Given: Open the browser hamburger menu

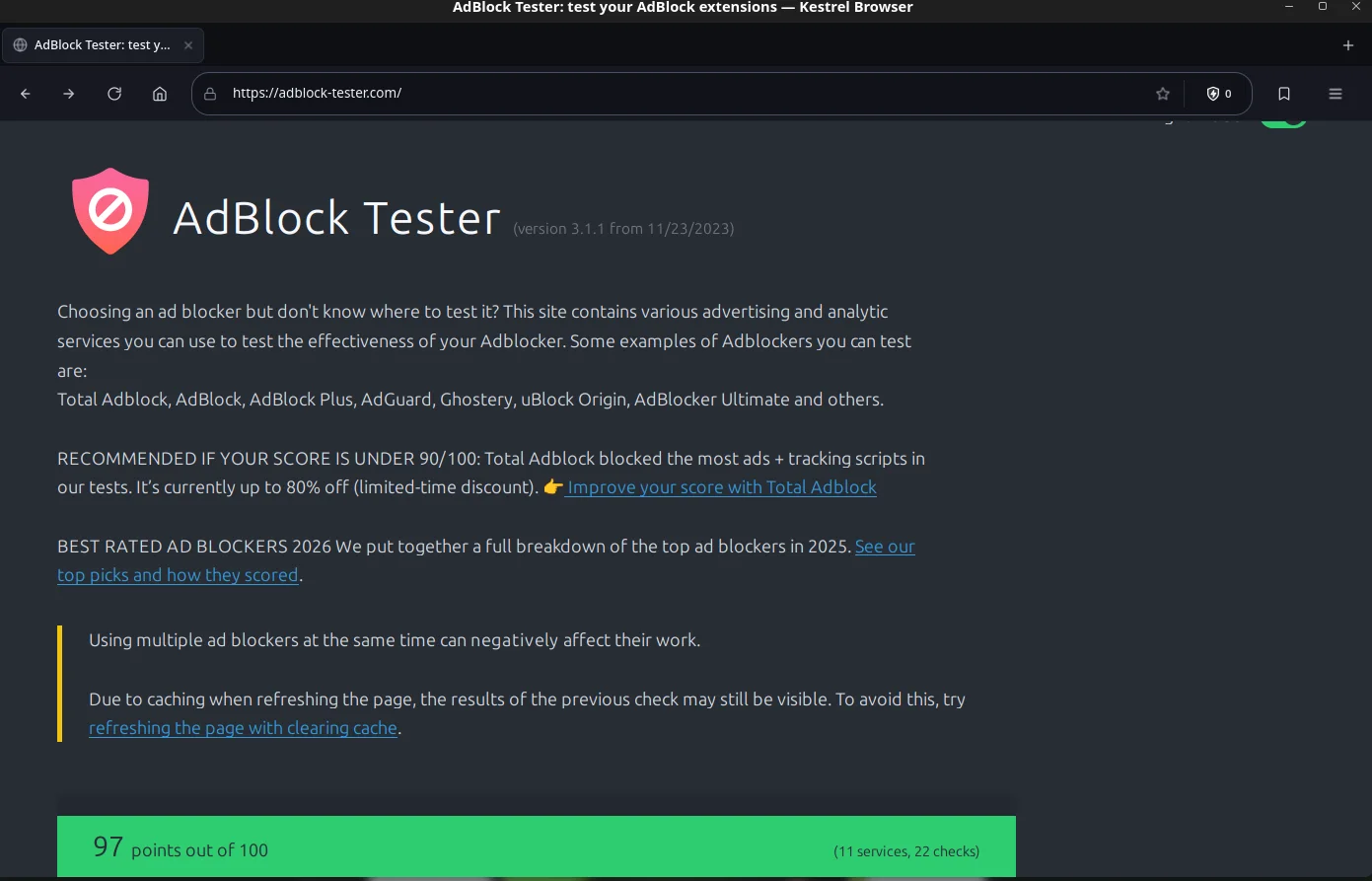Looking at the screenshot, I should tap(1336, 94).
